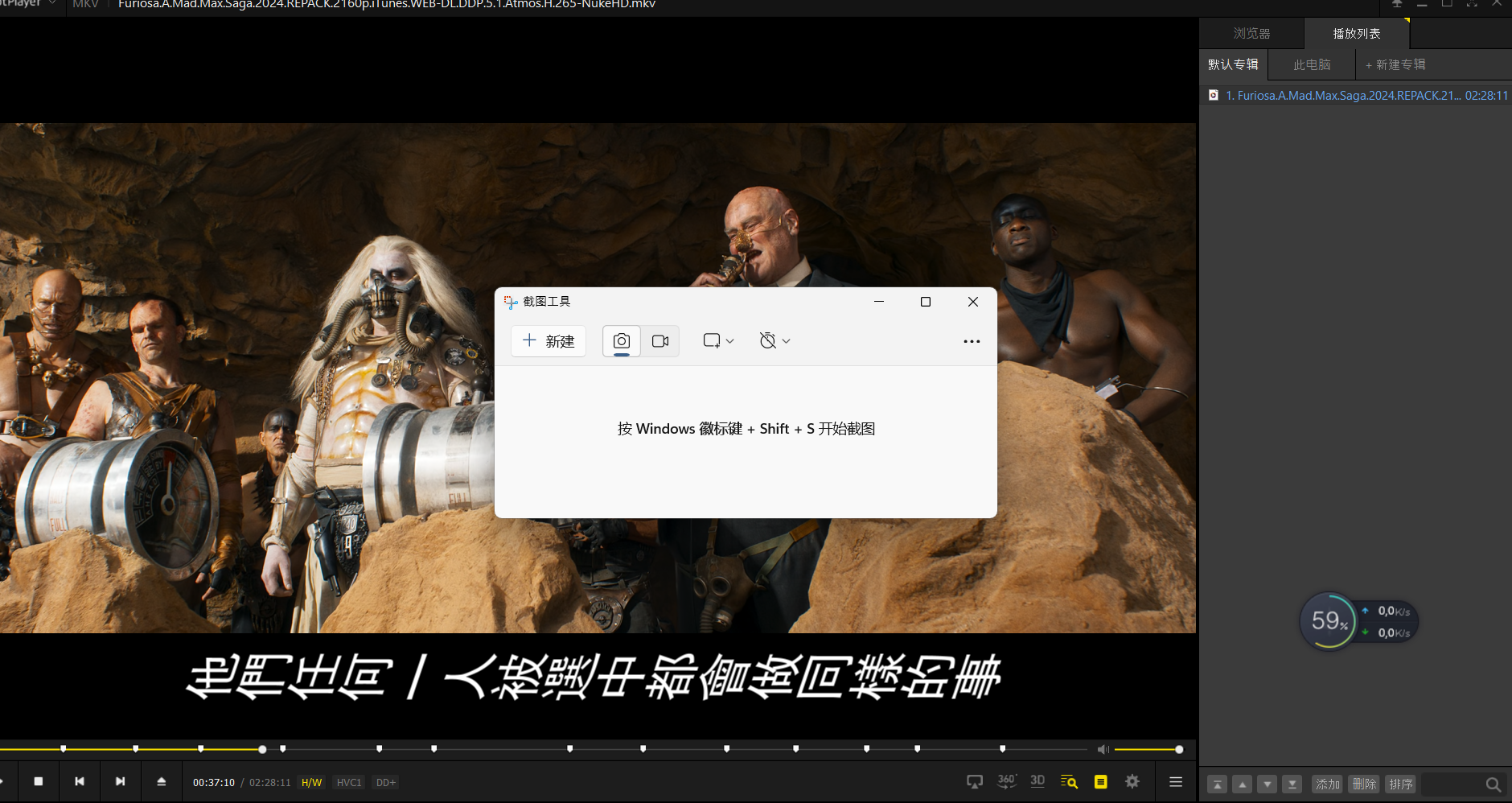Minimize the Snipping Tool window

[x=879, y=301]
